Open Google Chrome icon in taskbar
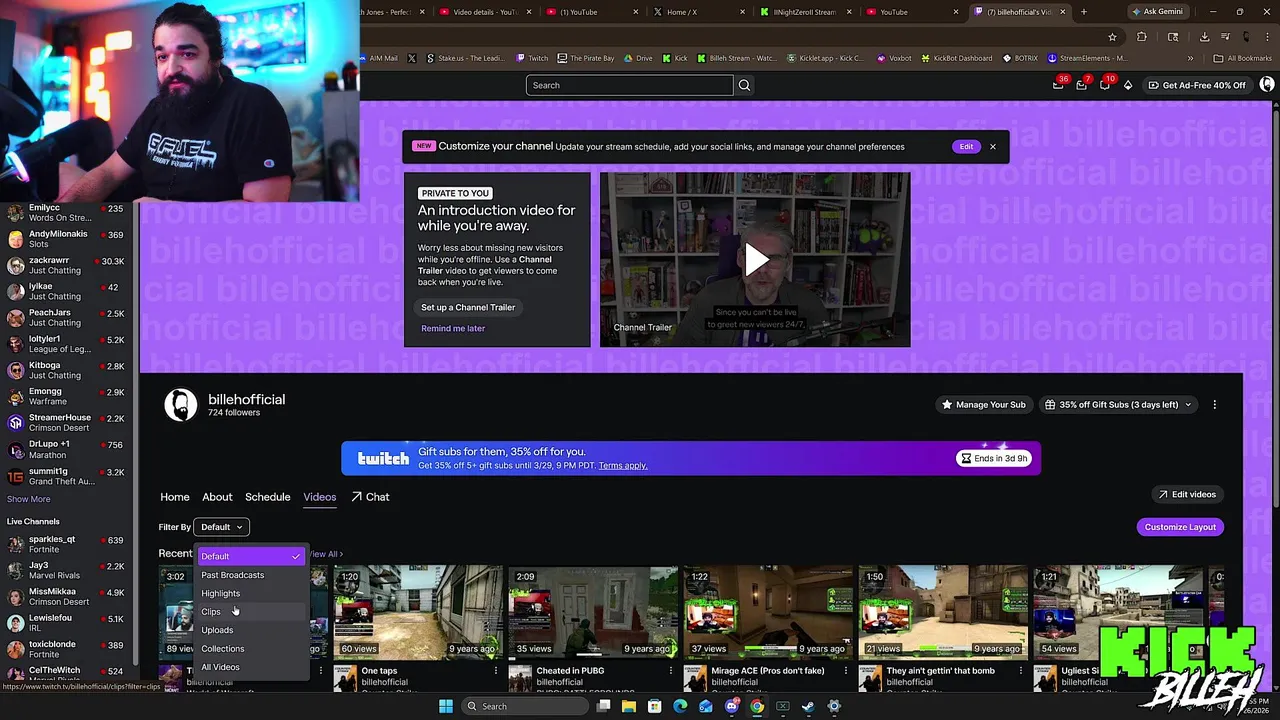 pos(757,706)
